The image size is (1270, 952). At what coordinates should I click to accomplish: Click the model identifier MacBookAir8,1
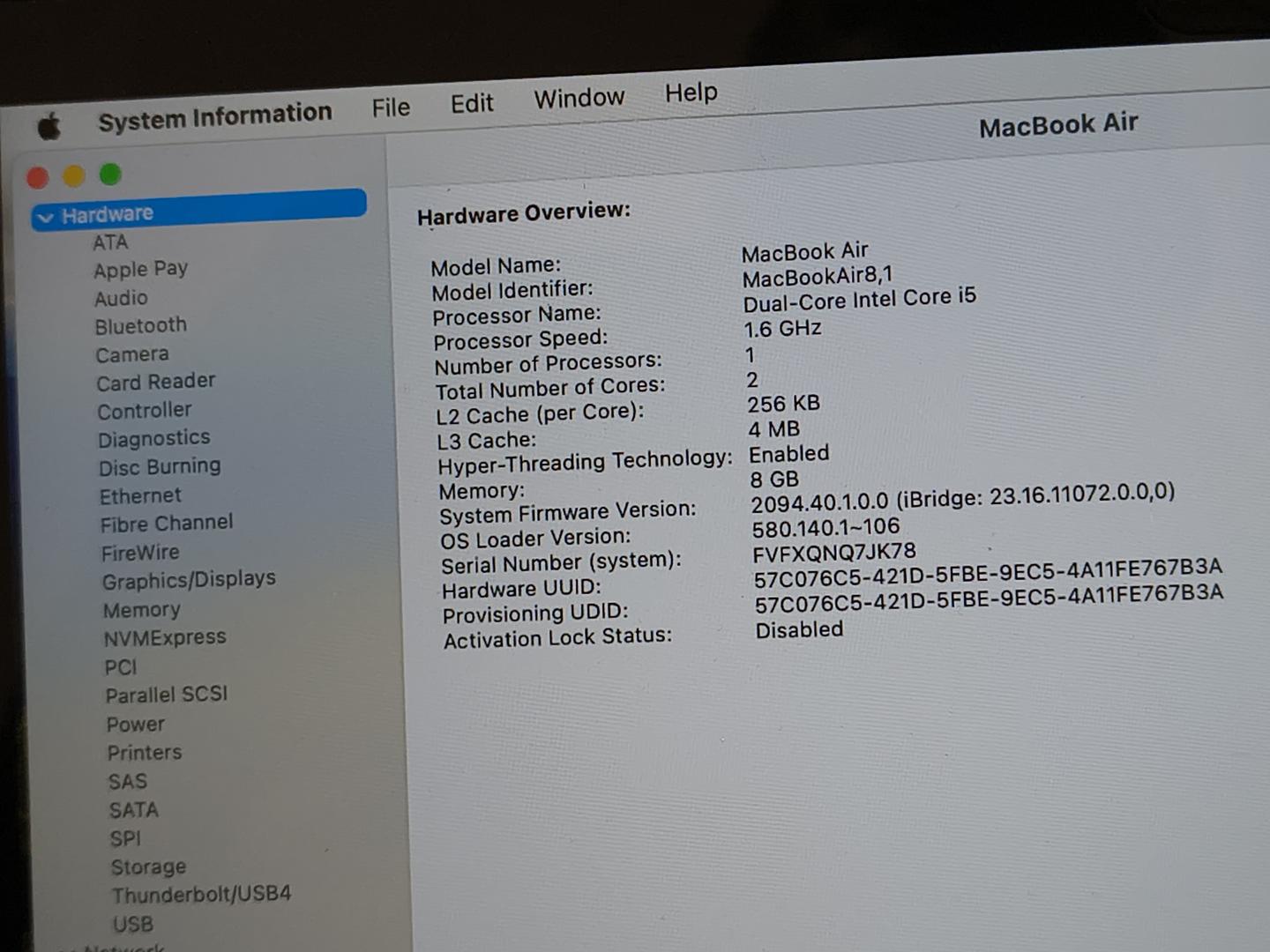point(818,278)
